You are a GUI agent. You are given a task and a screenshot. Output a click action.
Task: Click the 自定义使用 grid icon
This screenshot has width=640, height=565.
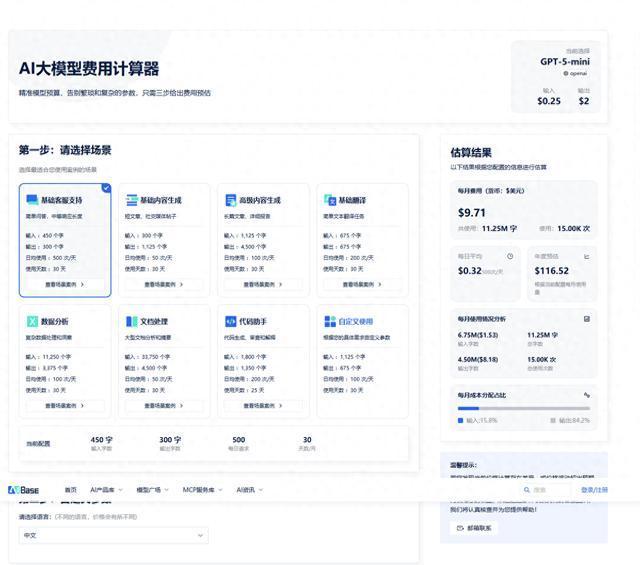point(330,321)
